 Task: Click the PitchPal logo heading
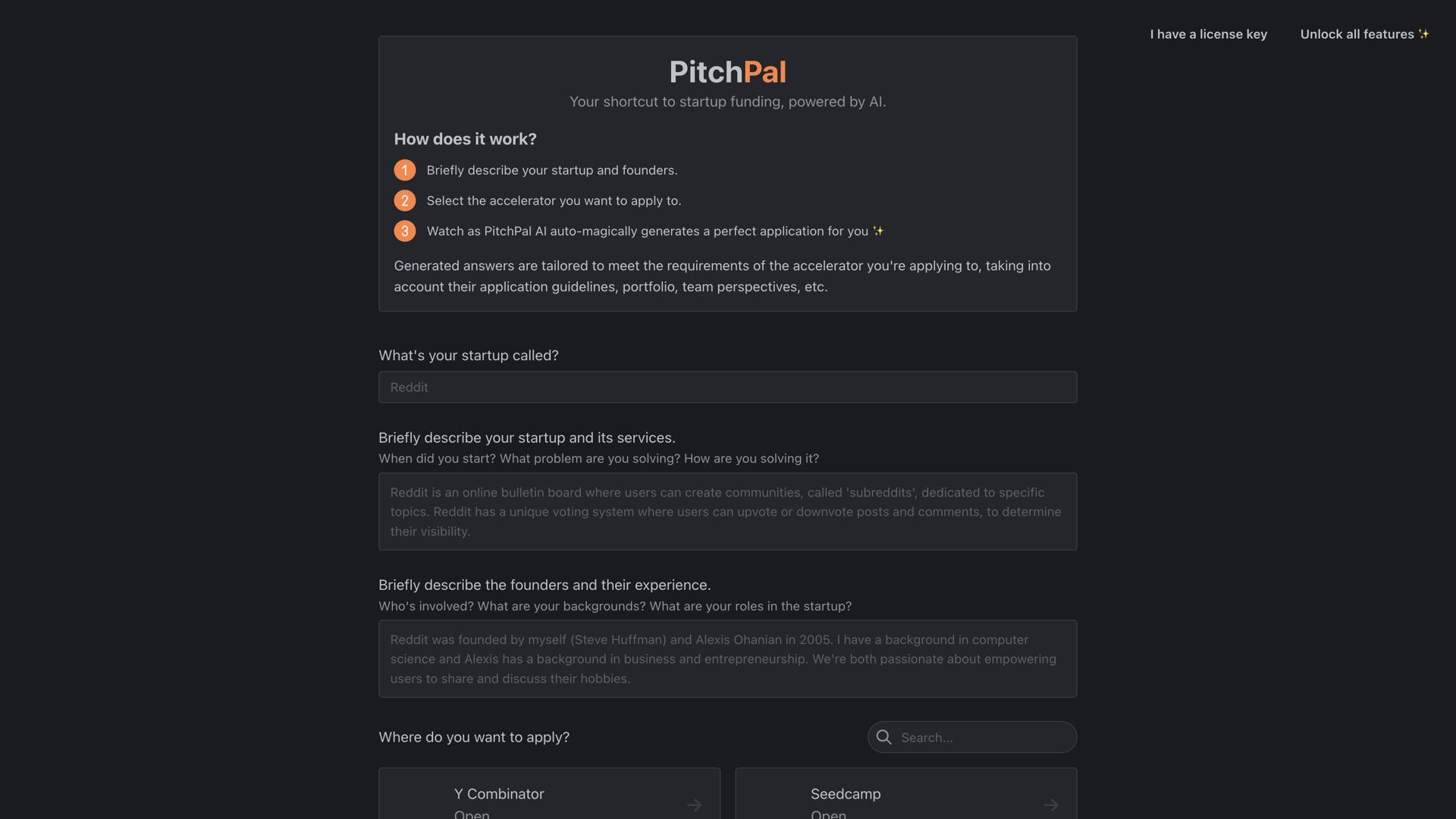(x=727, y=71)
